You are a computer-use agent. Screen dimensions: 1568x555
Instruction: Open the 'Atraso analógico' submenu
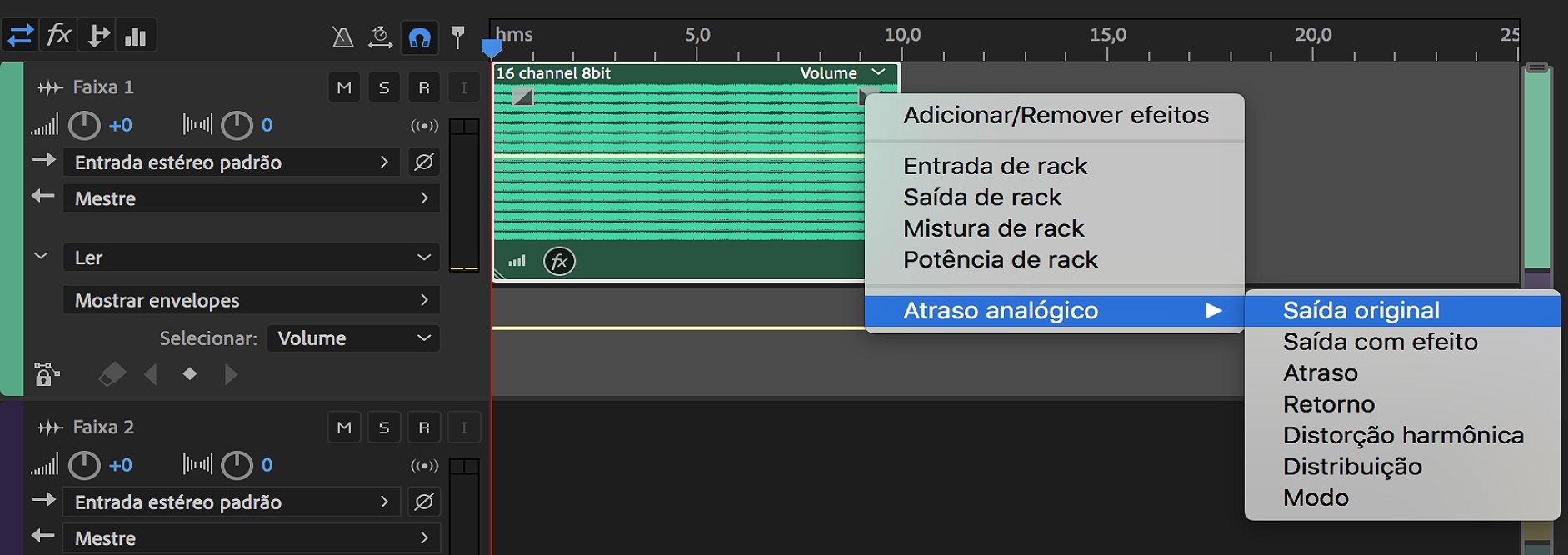[1055, 311]
